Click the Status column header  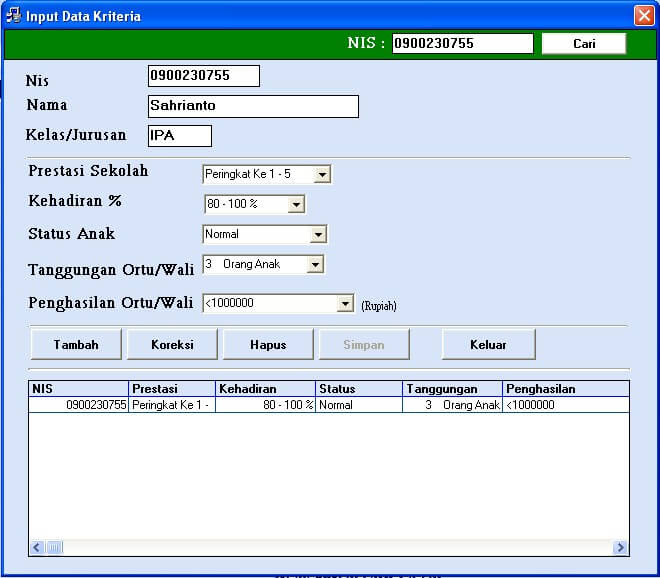coord(359,389)
